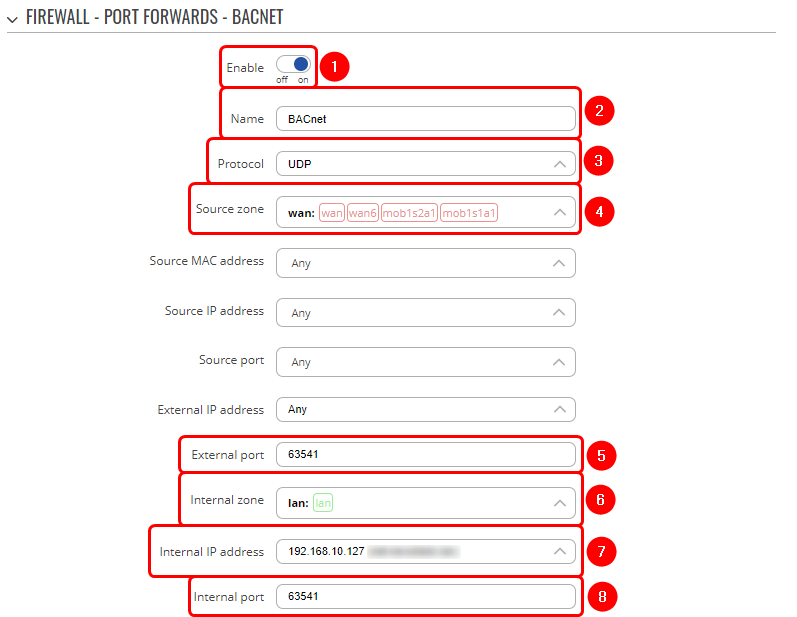Viewport: 797px width, 617px height.
Task: Expand the Source zone dropdown arrow
Action: point(559,212)
